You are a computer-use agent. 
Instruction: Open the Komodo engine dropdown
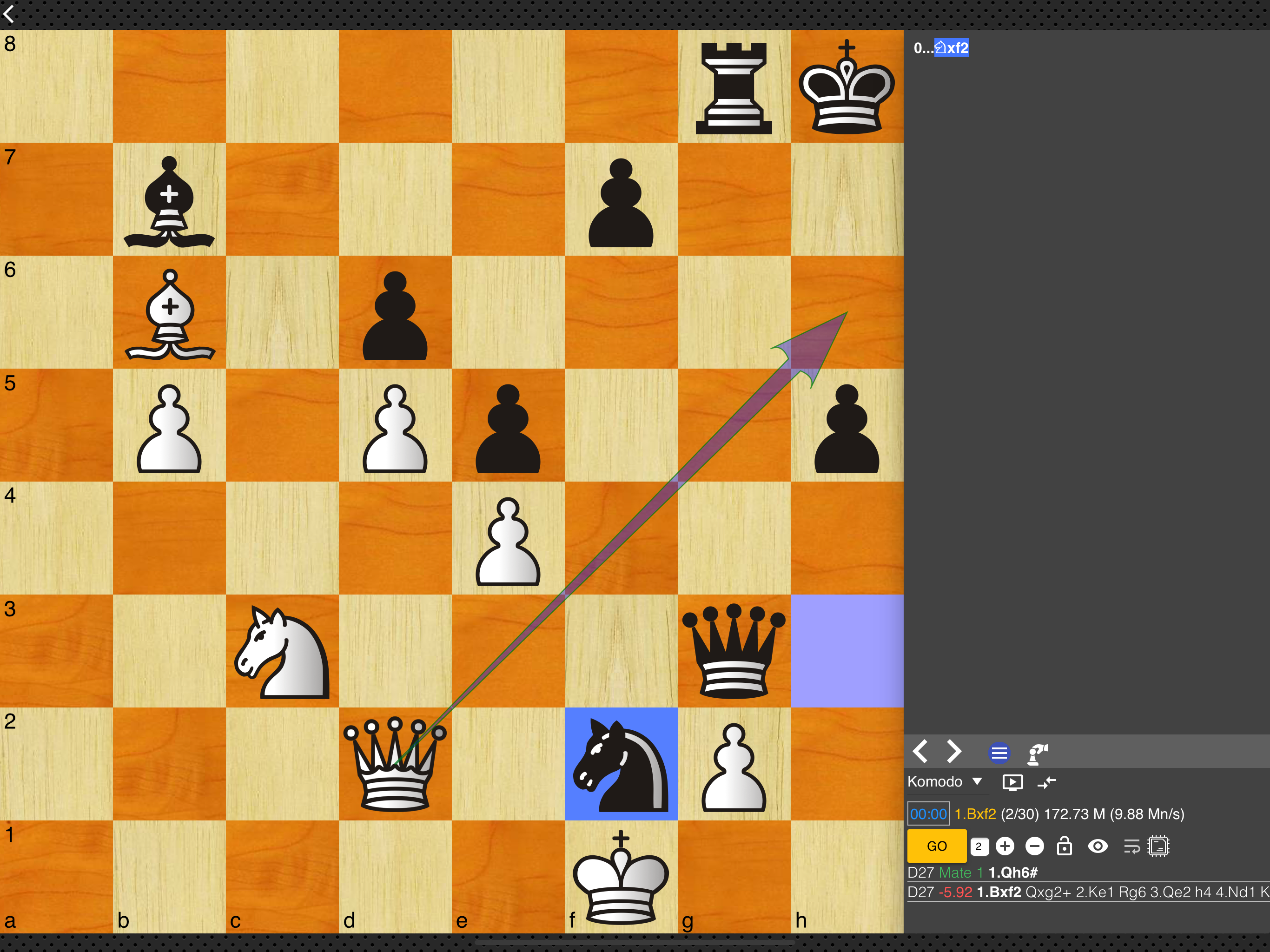[945, 781]
